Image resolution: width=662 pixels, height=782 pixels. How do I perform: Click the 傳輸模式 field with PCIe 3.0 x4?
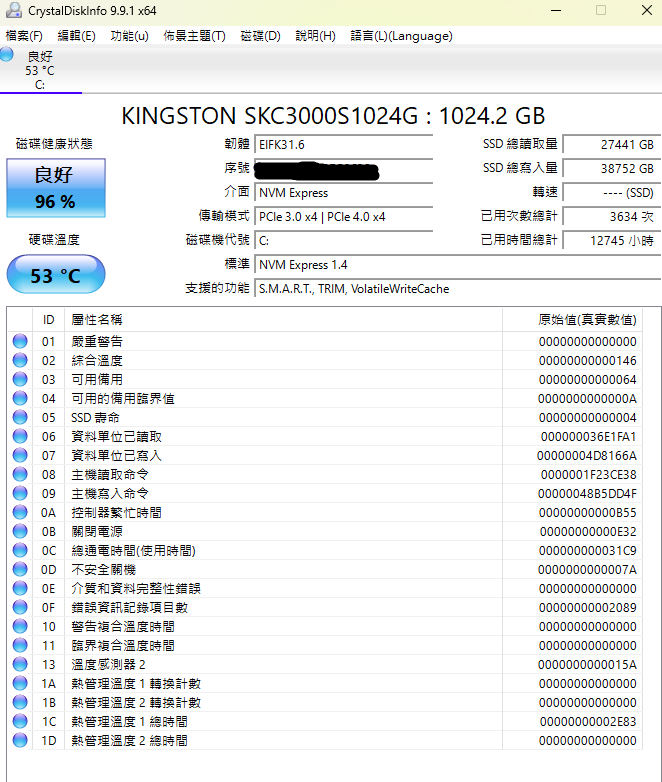coord(344,217)
